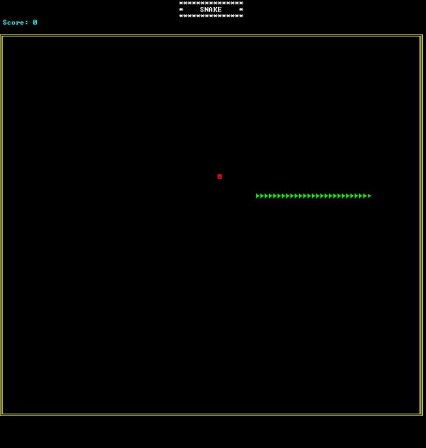Click the middle of the green snake body
Viewport: 426px width, 448px height.
[x=313, y=196]
